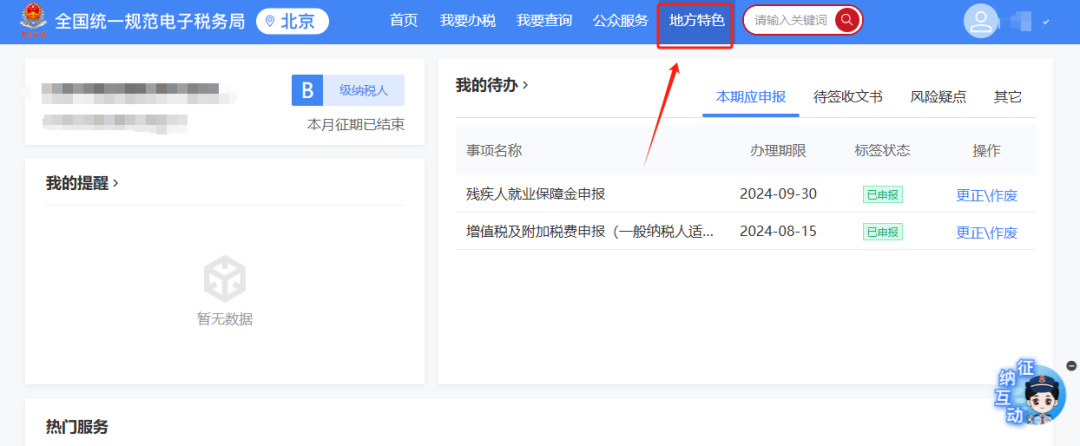Open the 地方特色 menu

(x=696, y=21)
